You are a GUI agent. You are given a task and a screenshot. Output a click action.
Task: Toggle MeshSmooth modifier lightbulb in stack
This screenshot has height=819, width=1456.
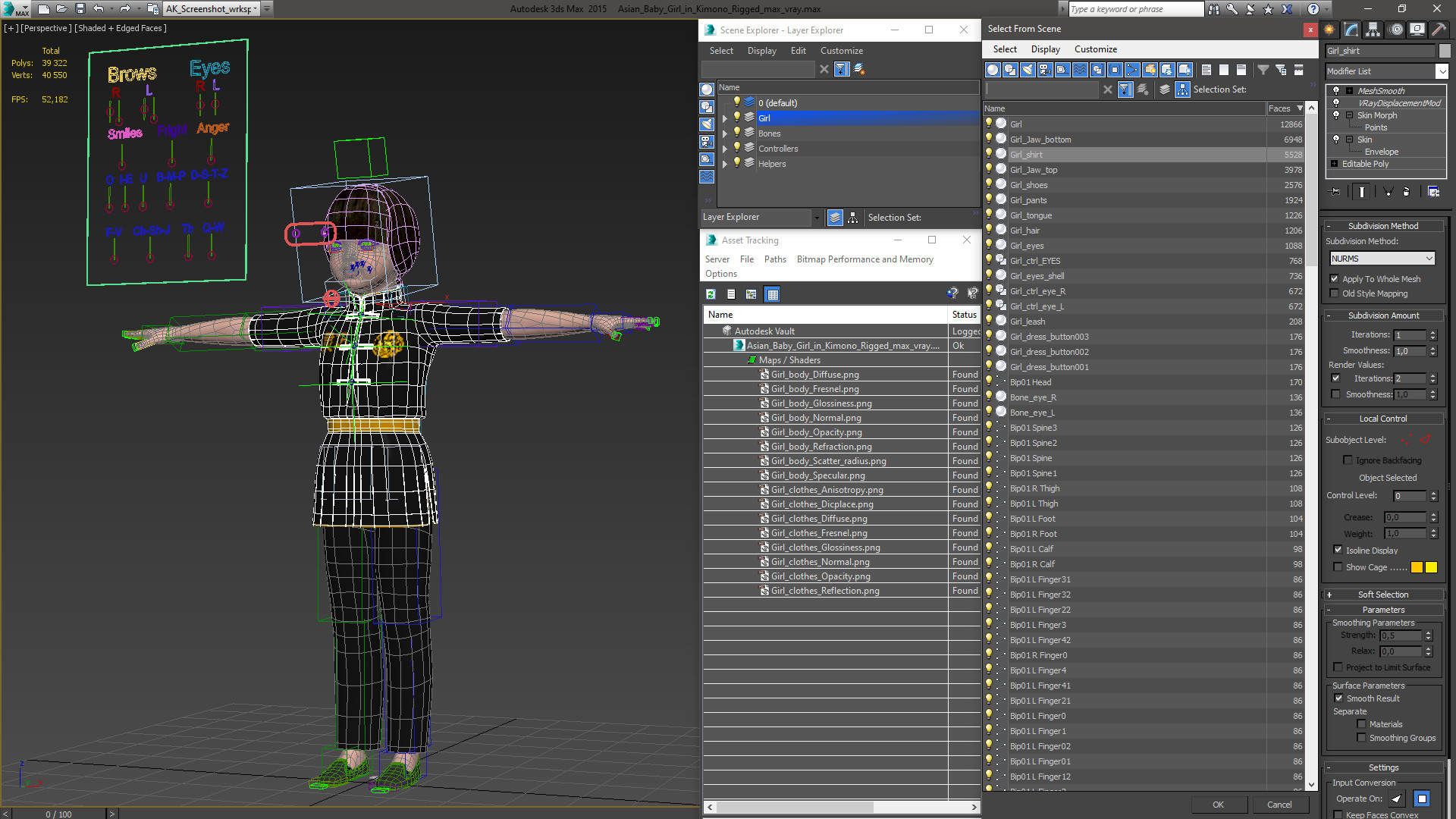point(1336,91)
